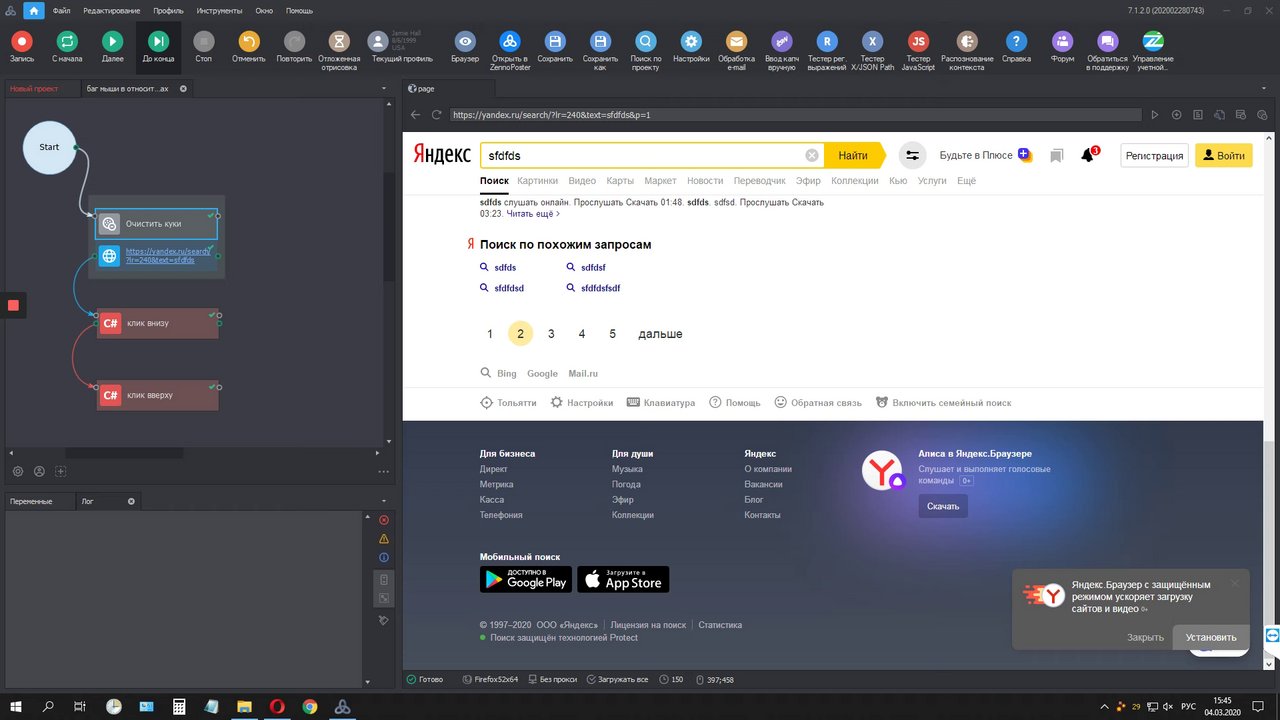Click the URL address field
1280x720 pixels.
tap(795, 115)
